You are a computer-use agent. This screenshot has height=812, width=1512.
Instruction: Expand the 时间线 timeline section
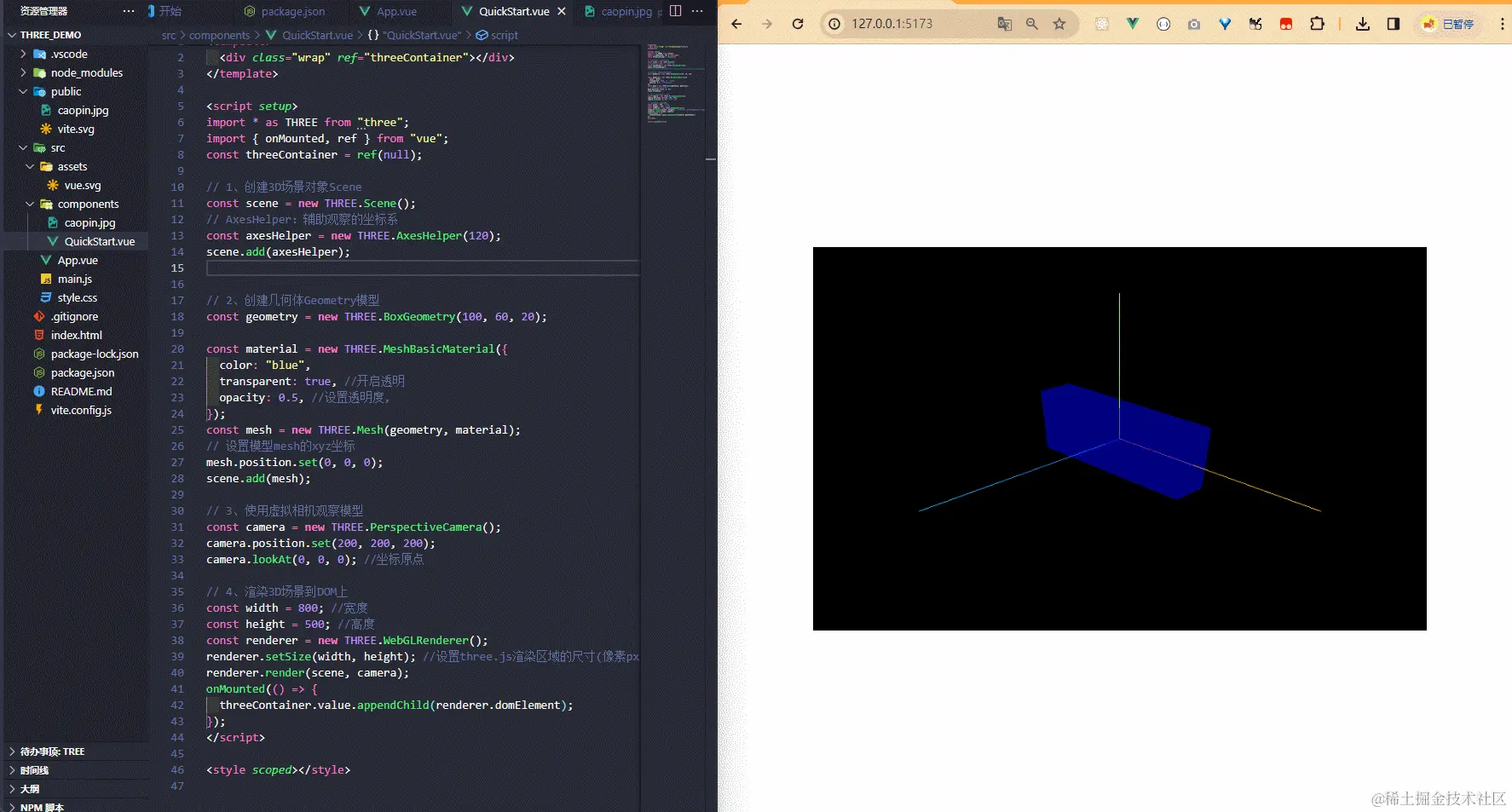point(34,770)
